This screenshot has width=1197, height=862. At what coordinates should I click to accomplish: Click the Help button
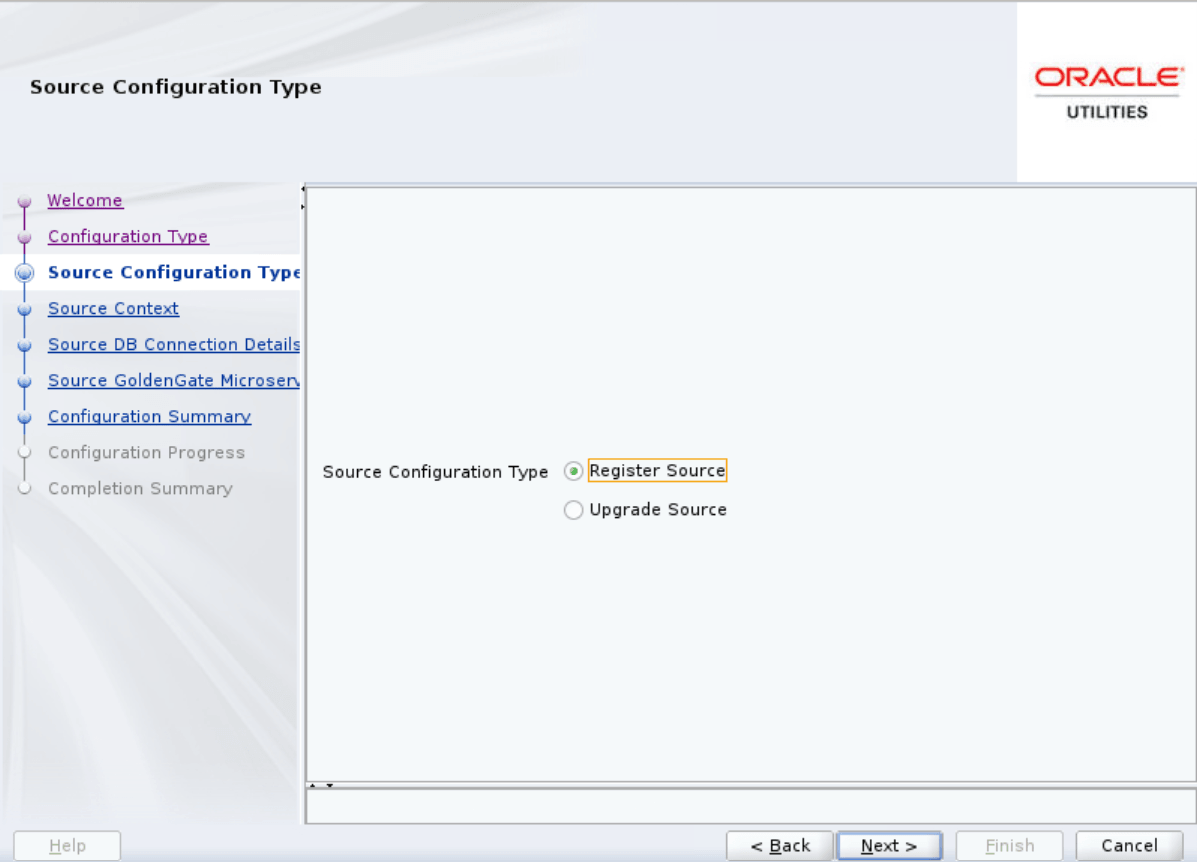pos(66,845)
